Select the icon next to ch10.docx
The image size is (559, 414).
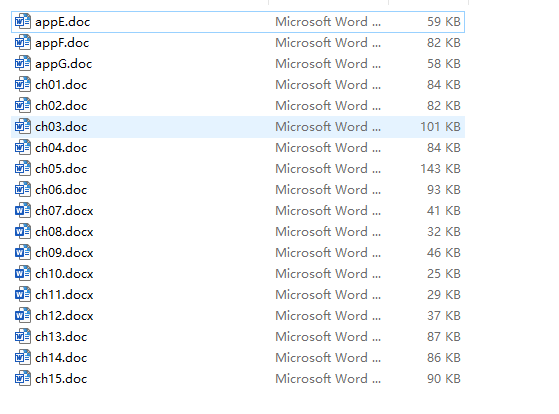click(22, 274)
